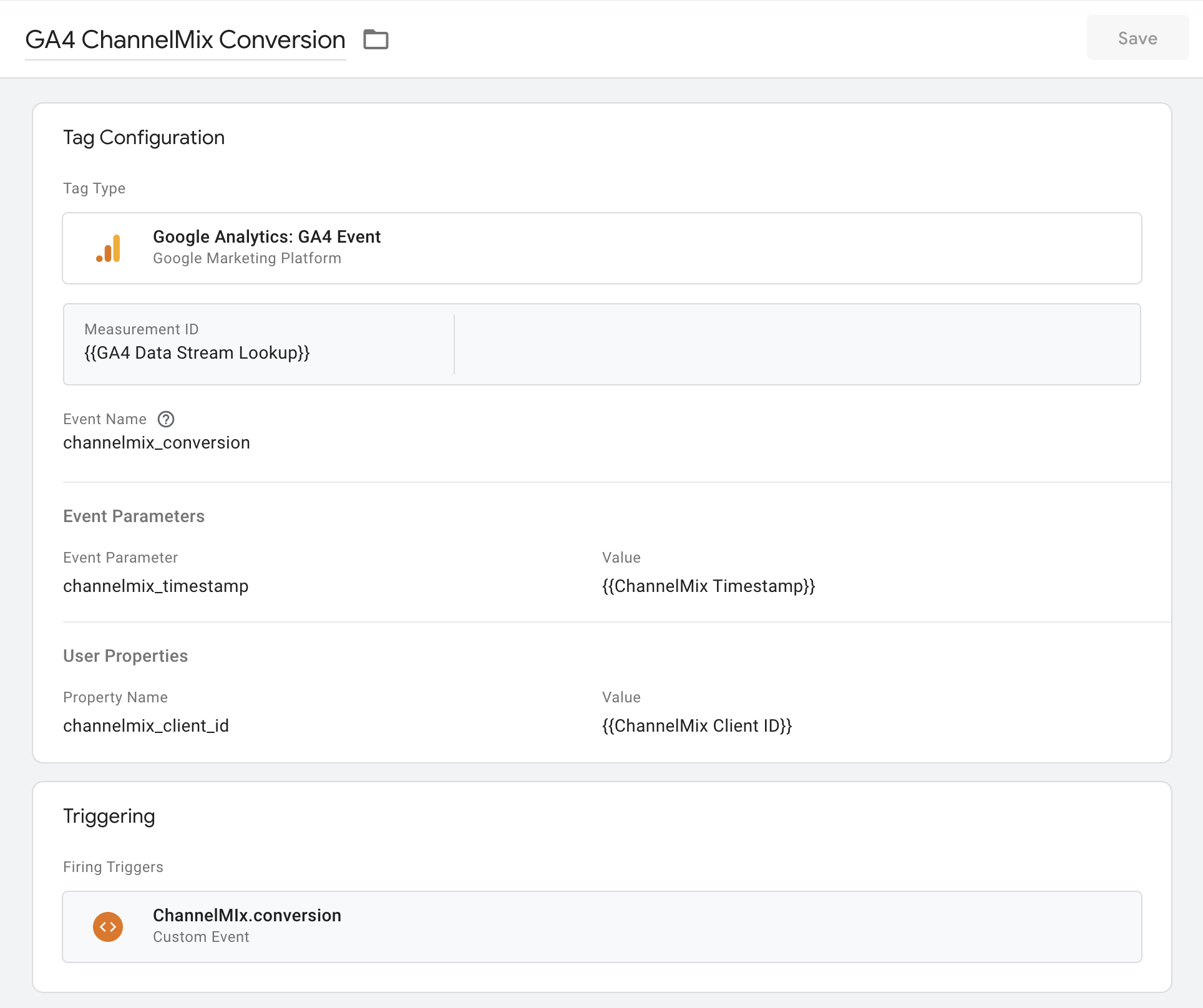Click Event Name help question mark icon

tap(166, 419)
